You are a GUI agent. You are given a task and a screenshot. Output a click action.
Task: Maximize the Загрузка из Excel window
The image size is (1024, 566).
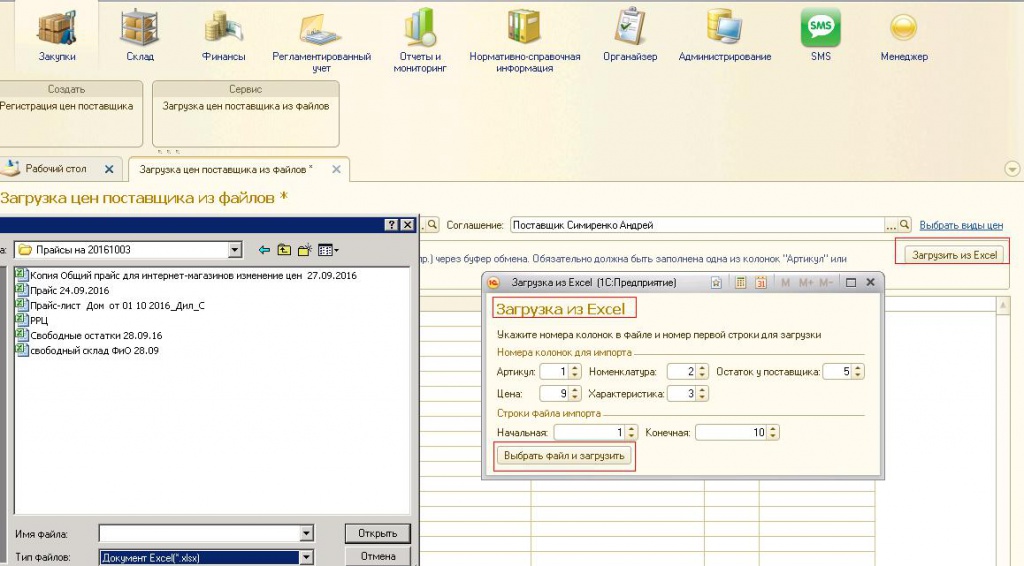pyautogui.click(x=851, y=283)
